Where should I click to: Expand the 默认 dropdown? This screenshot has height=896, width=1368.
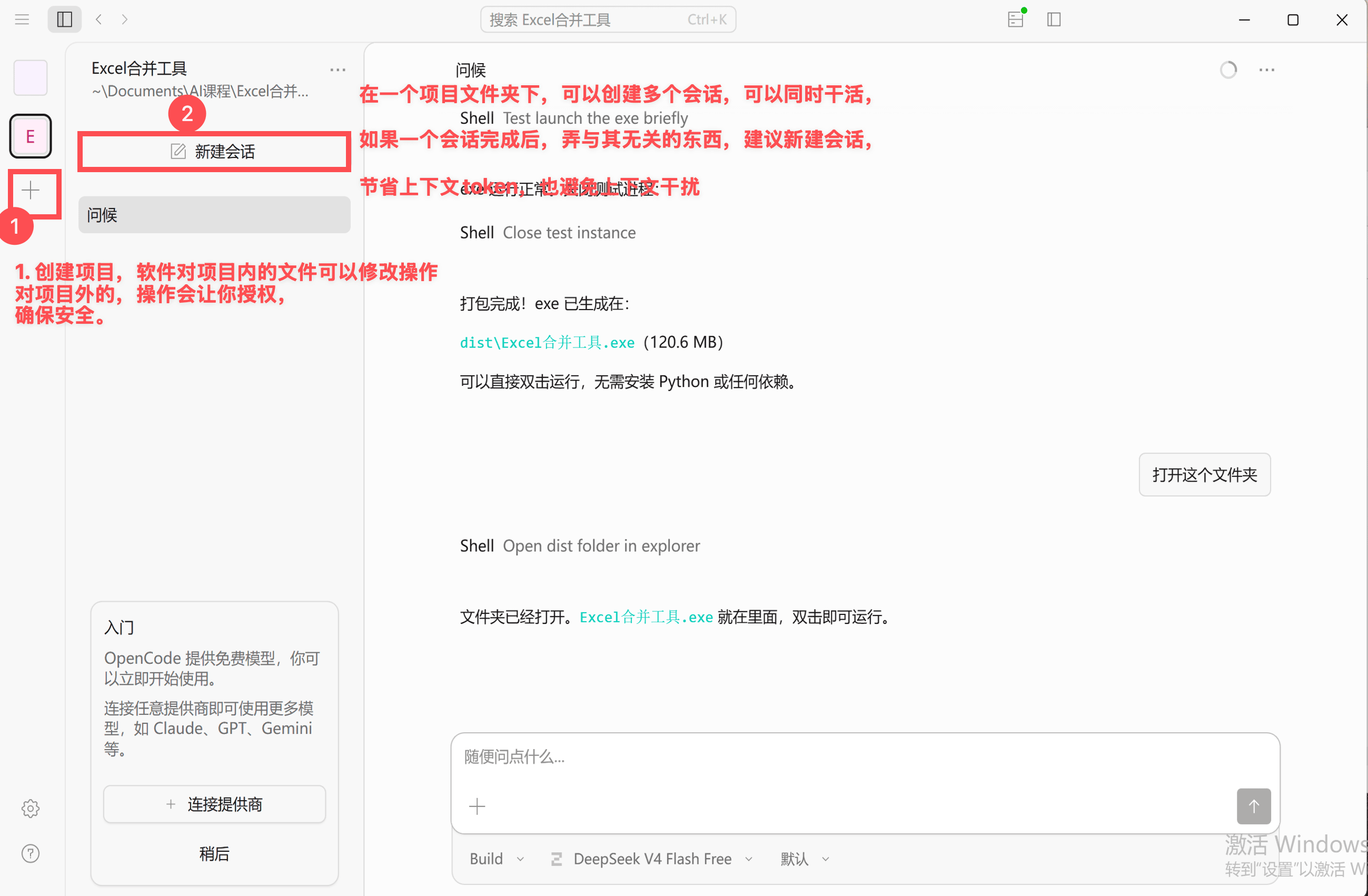click(x=805, y=859)
